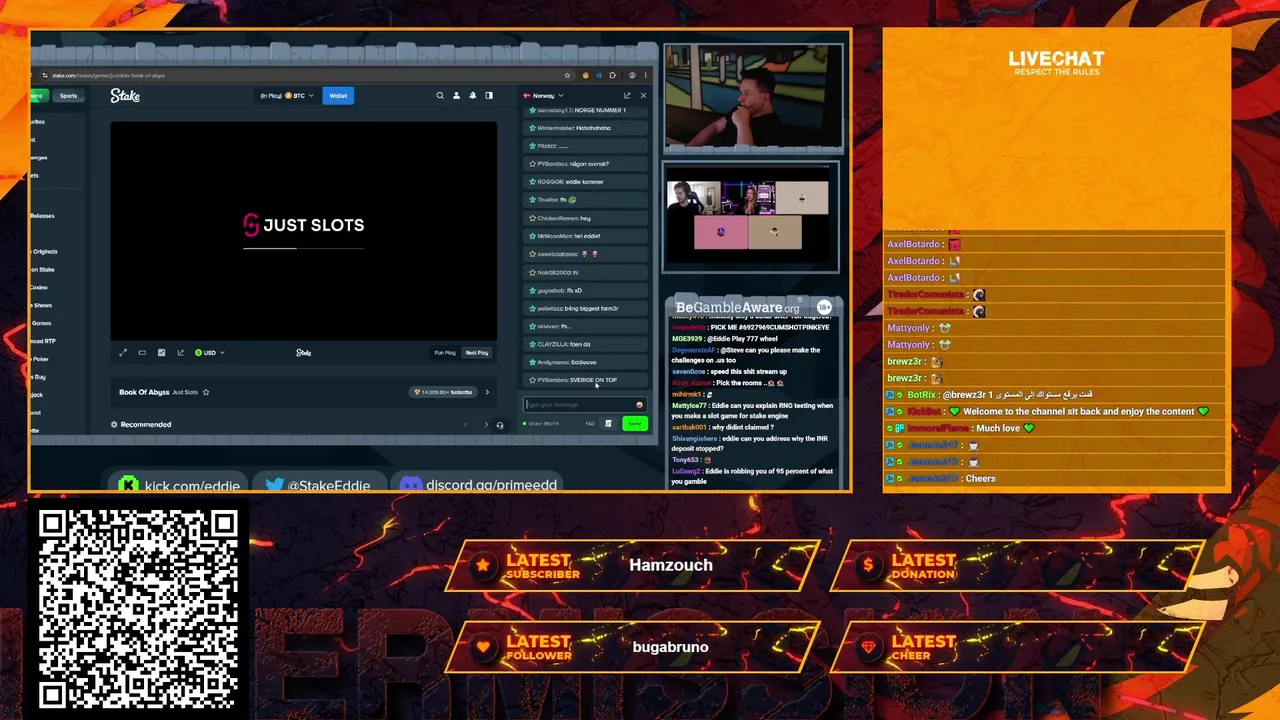Favourite Book Of Abyss with star
The height and width of the screenshot is (720, 1280).
click(206, 392)
